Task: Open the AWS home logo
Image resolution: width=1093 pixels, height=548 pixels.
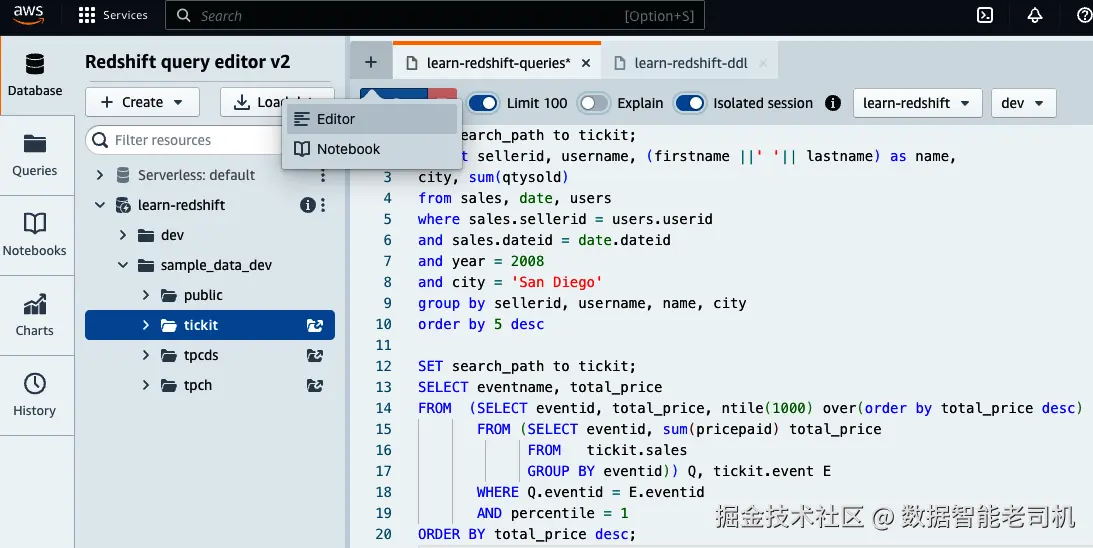Action: pos(29,15)
